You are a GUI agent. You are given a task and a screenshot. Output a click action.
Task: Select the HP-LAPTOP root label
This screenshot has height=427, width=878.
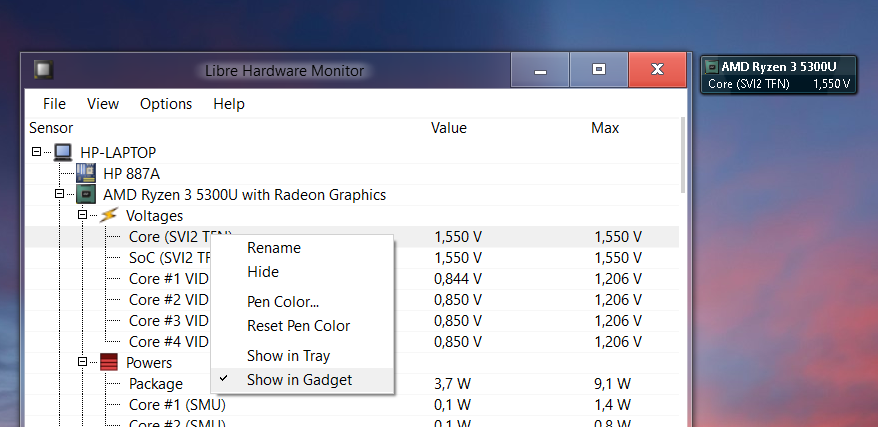118,153
